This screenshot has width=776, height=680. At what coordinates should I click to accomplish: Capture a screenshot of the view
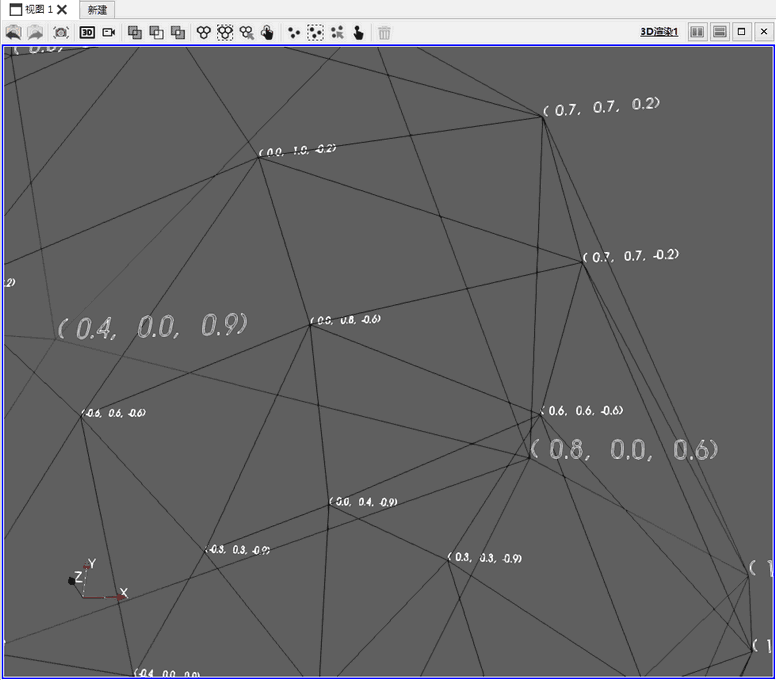[61, 33]
